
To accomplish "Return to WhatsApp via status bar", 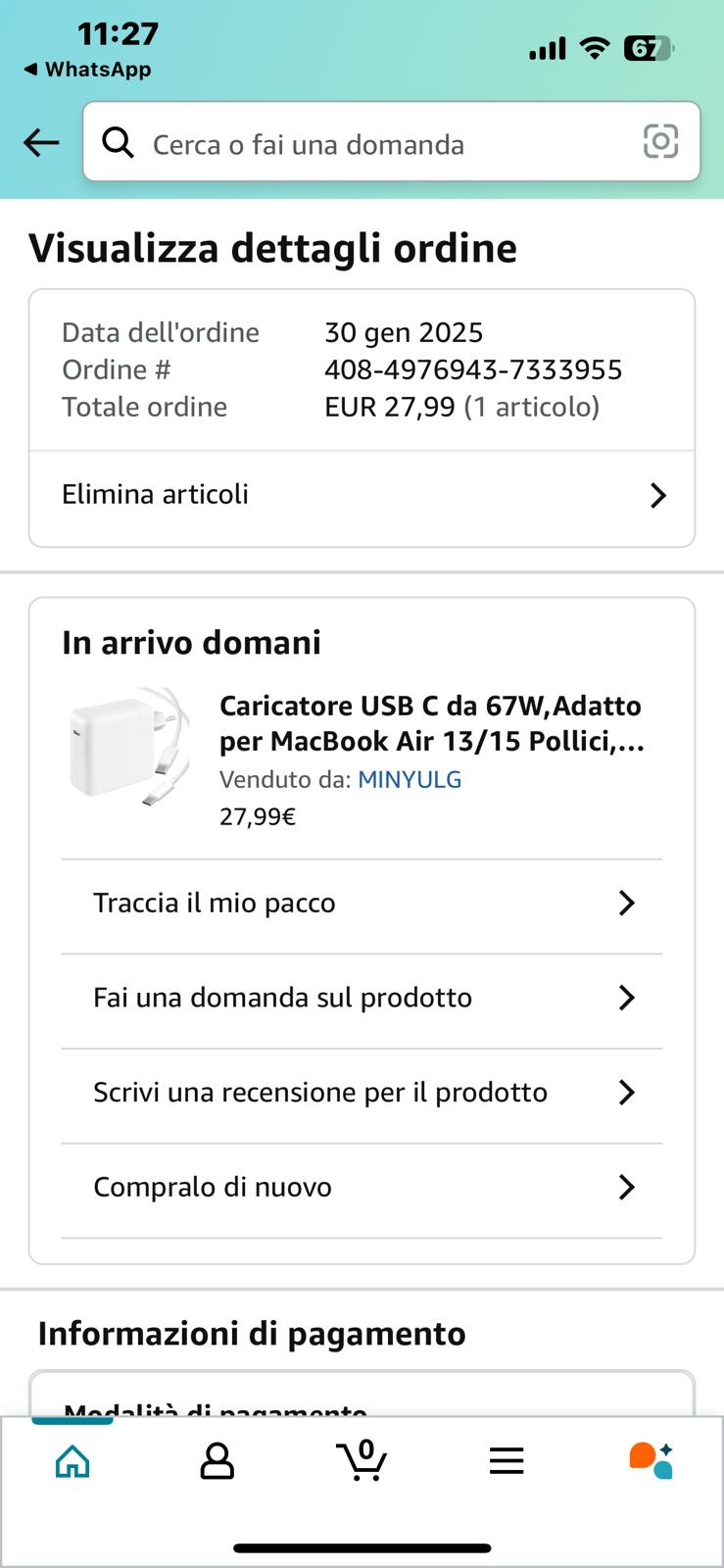I will click(88, 70).
